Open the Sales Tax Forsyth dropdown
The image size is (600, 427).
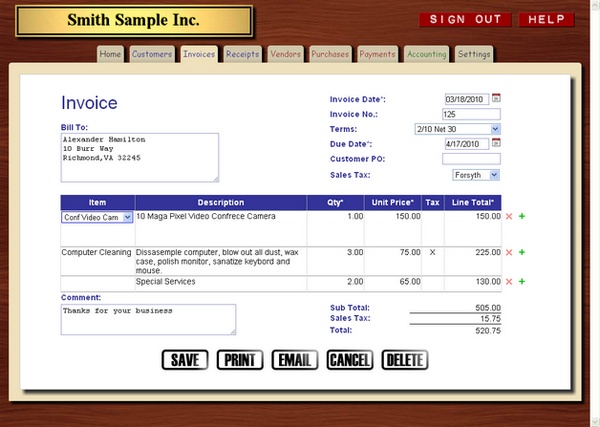pos(476,175)
